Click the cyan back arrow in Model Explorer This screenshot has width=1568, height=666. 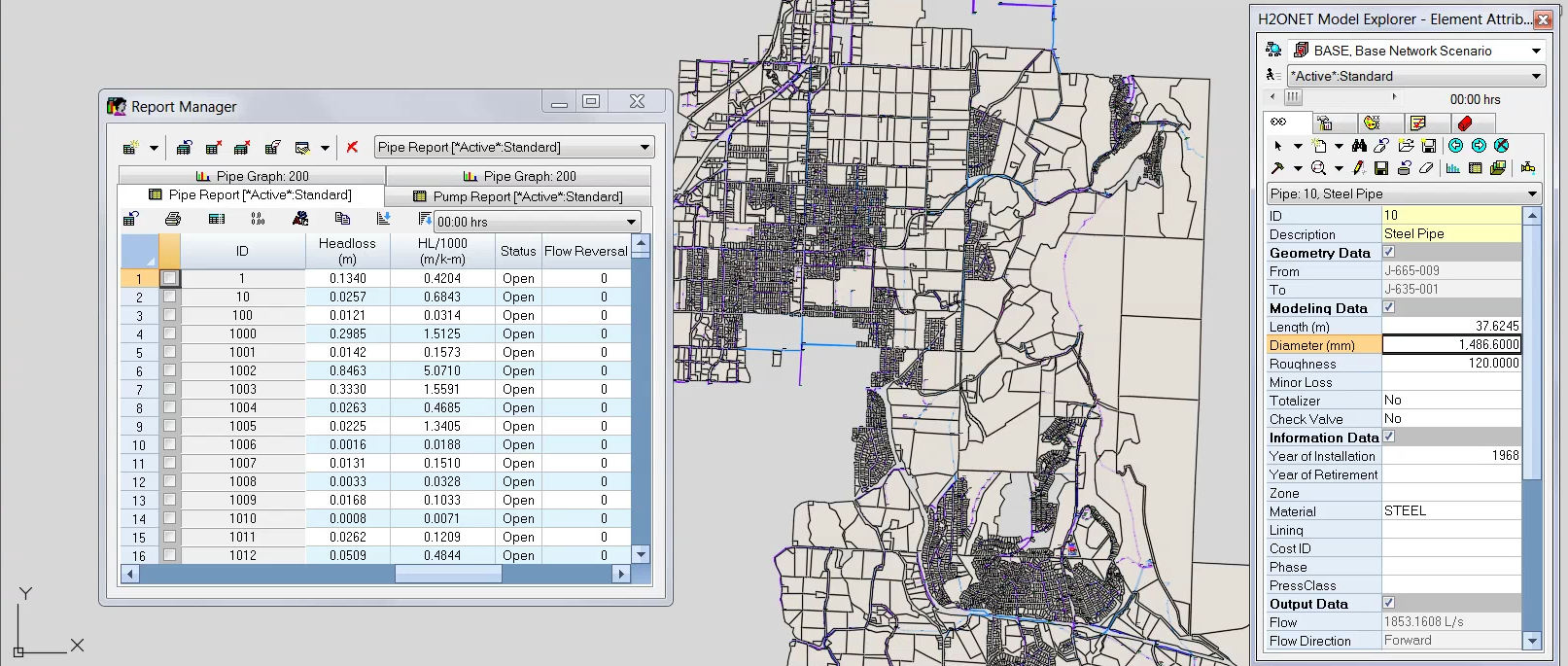pos(1455,146)
